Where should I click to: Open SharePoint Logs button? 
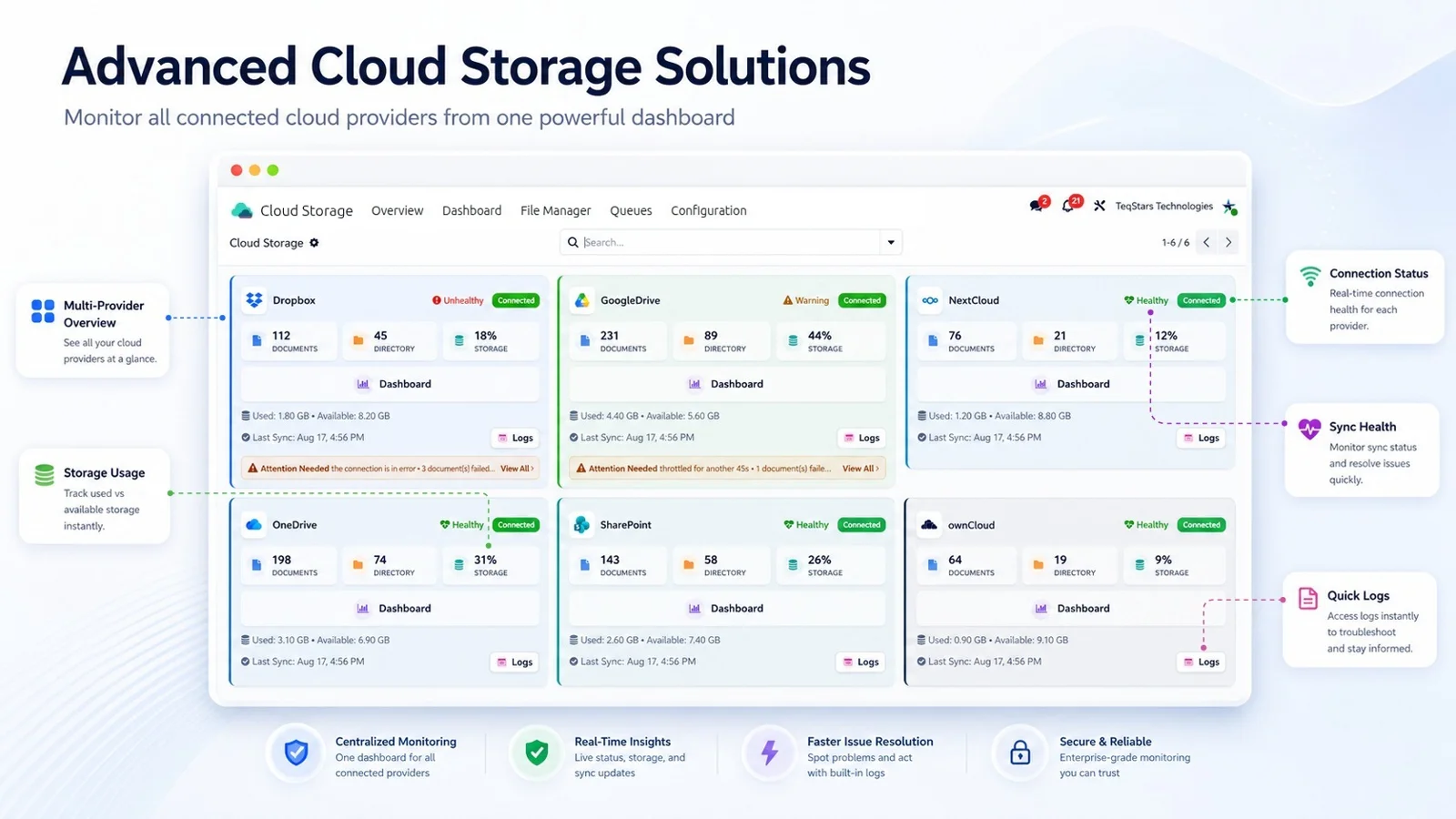coord(860,662)
